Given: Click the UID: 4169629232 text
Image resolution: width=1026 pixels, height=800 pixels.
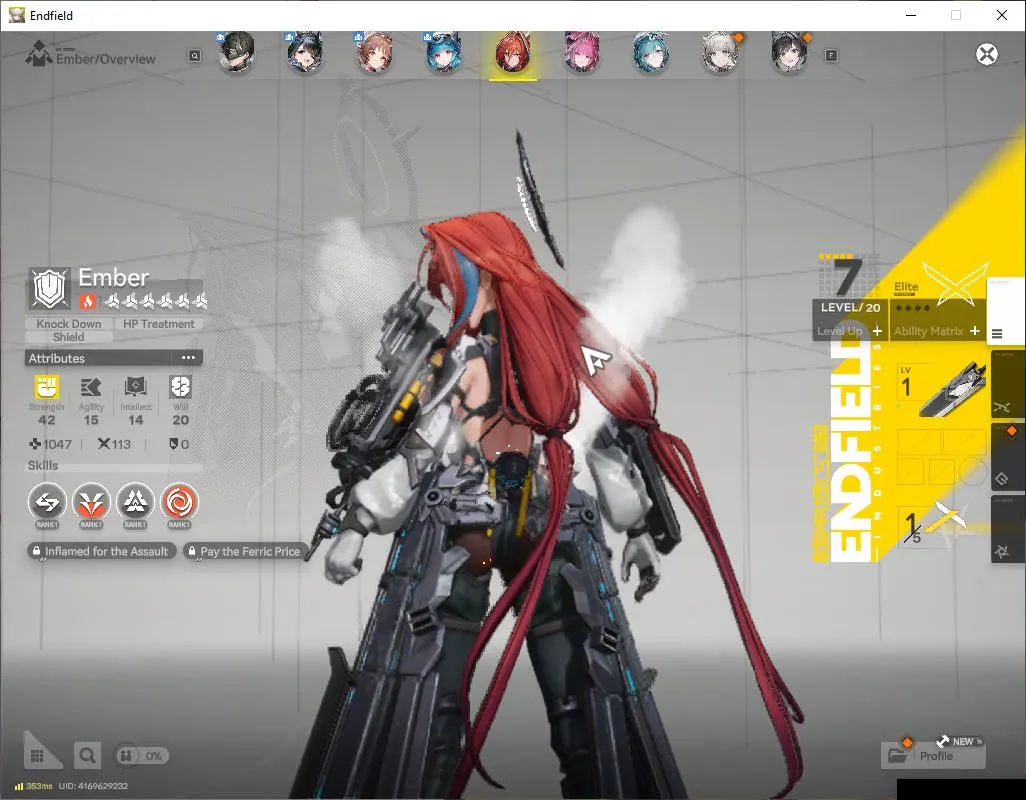Looking at the screenshot, I should pos(93,786).
